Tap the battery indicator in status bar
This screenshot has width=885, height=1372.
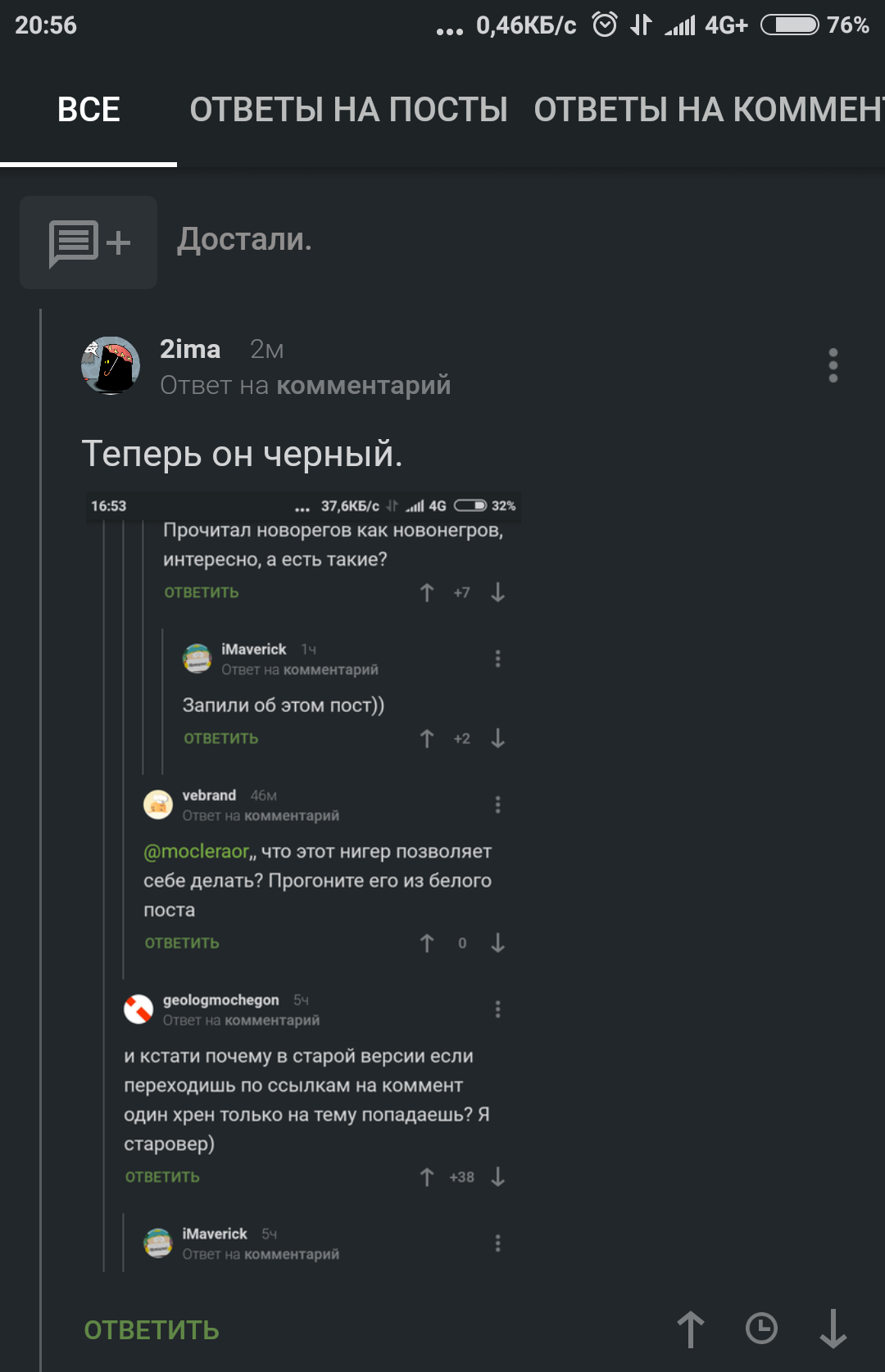click(x=789, y=25)
